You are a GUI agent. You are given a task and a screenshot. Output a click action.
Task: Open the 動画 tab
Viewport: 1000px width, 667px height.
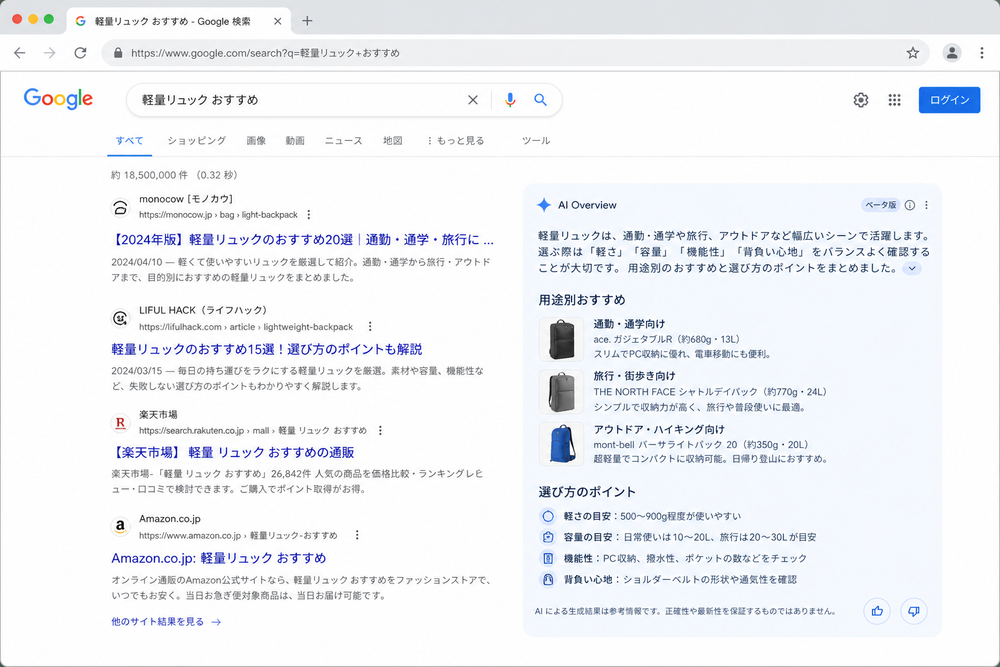click(x=295, y=140)
